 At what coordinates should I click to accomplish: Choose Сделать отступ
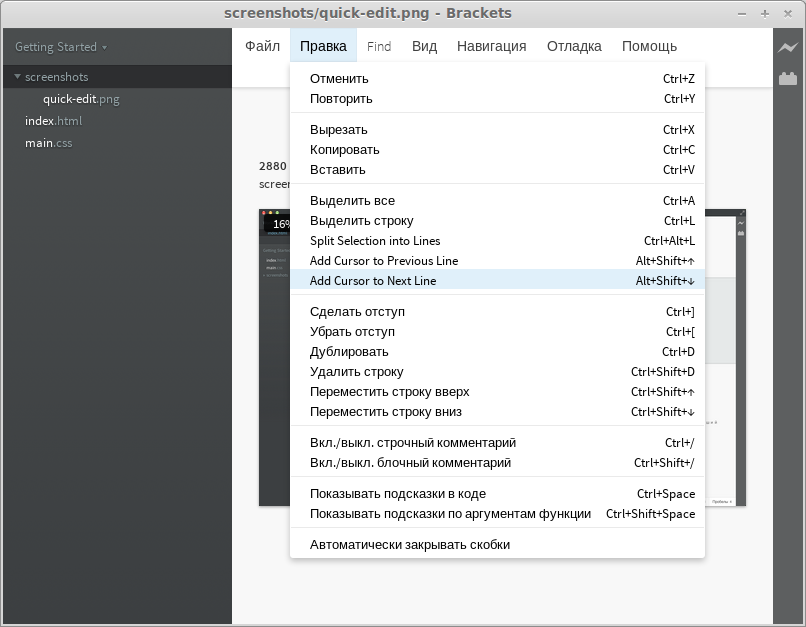point(497,311)
